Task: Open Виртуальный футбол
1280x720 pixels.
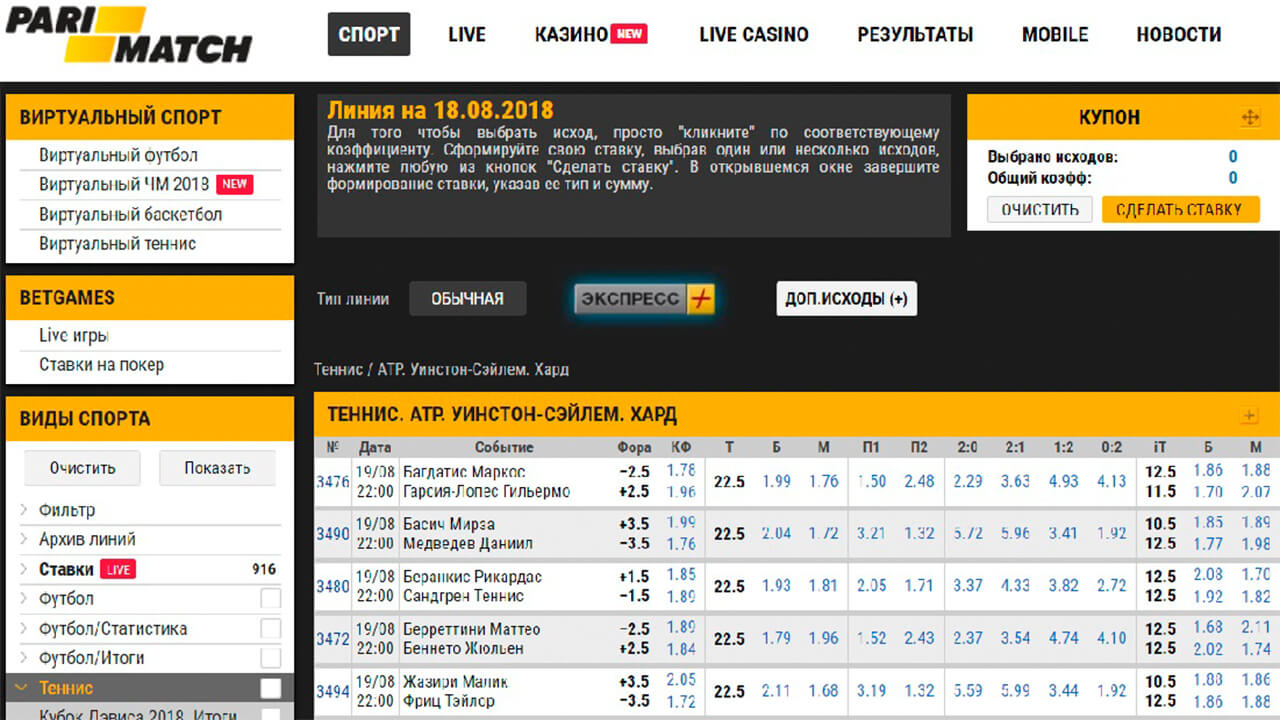Action: [119, 156]
